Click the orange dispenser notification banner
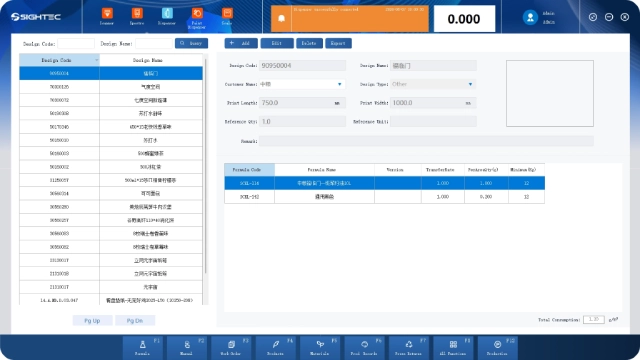The height and width of the screenshot is (360, 640). (x=350, y=18)
